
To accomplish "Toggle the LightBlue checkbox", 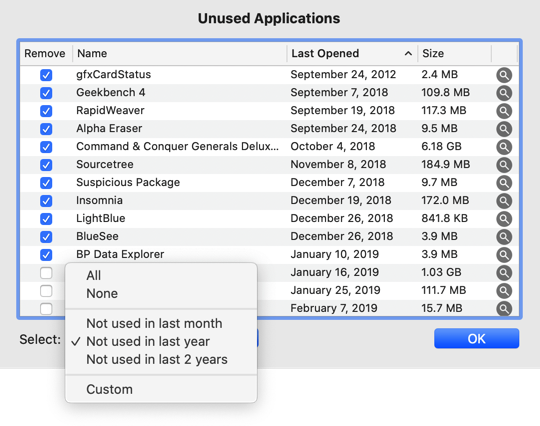I will point(46,219).
